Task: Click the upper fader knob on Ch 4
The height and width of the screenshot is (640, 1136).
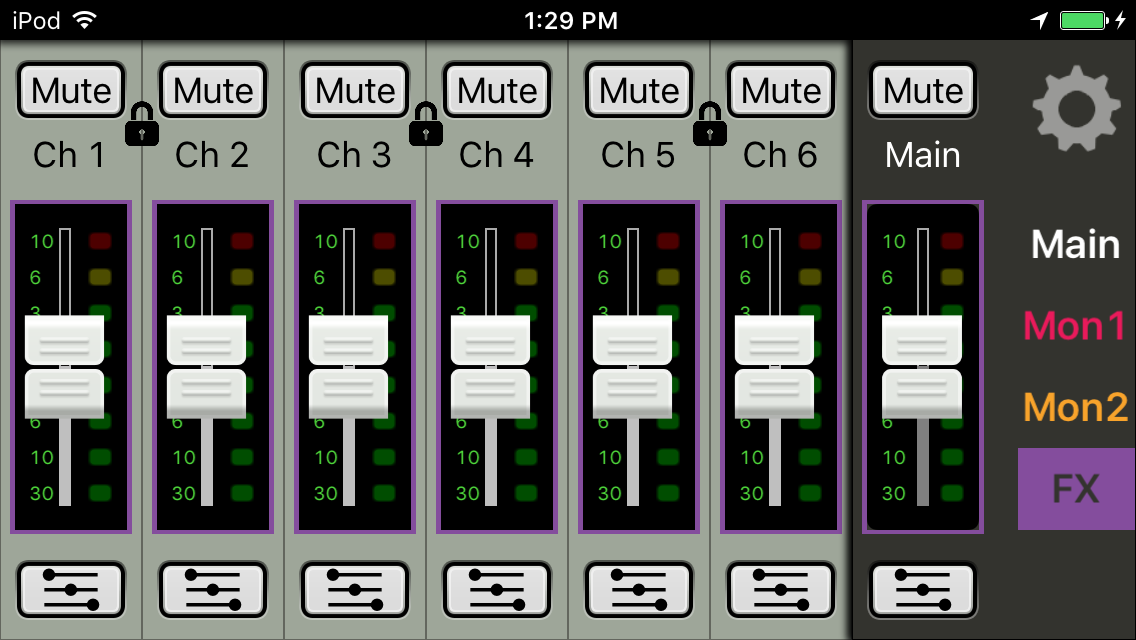Action: pyautogui.click(x=490, y=340)
